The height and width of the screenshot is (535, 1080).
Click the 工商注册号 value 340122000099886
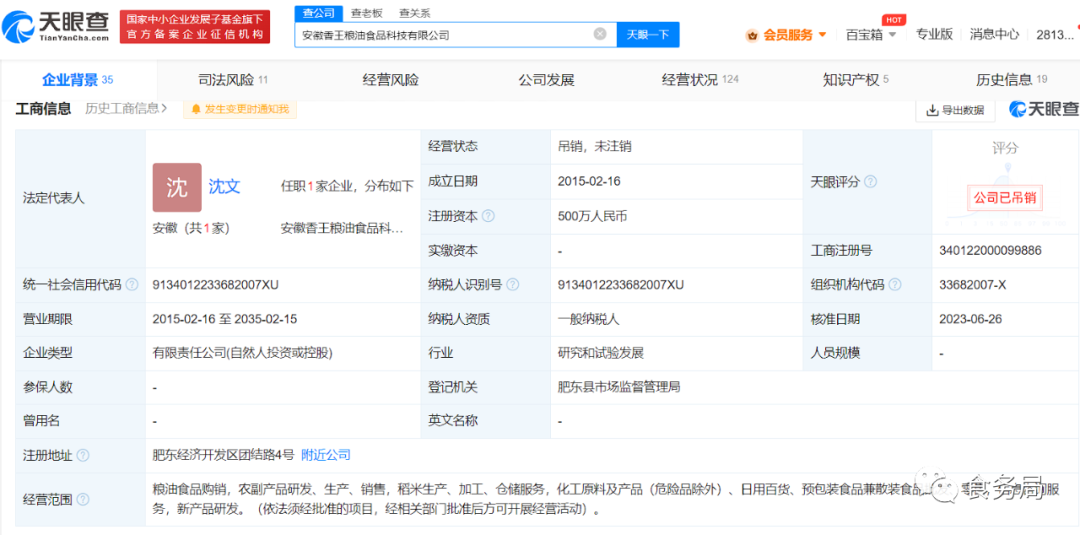(990, 251)
